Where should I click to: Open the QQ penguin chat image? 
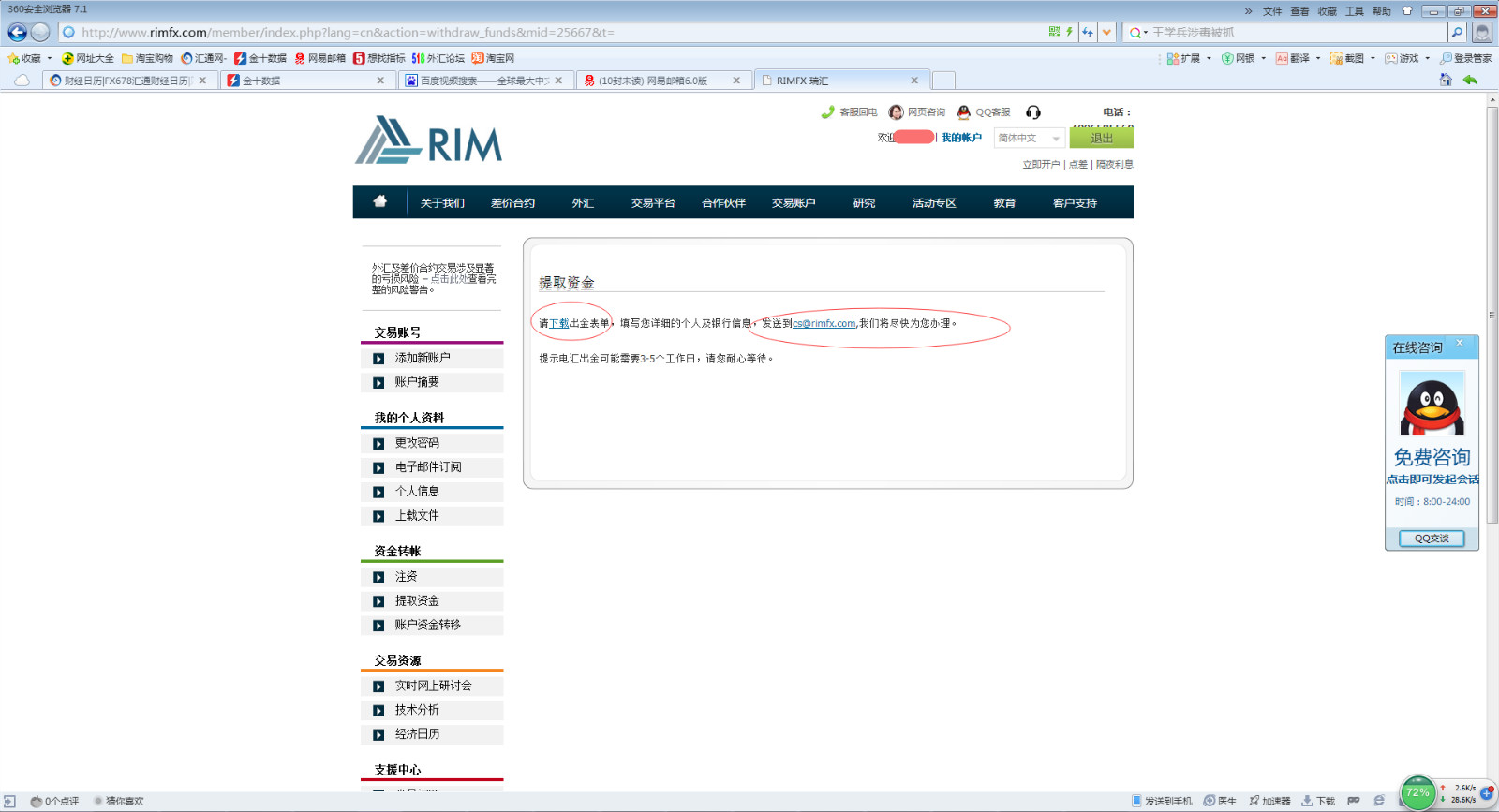[1432, 404]
